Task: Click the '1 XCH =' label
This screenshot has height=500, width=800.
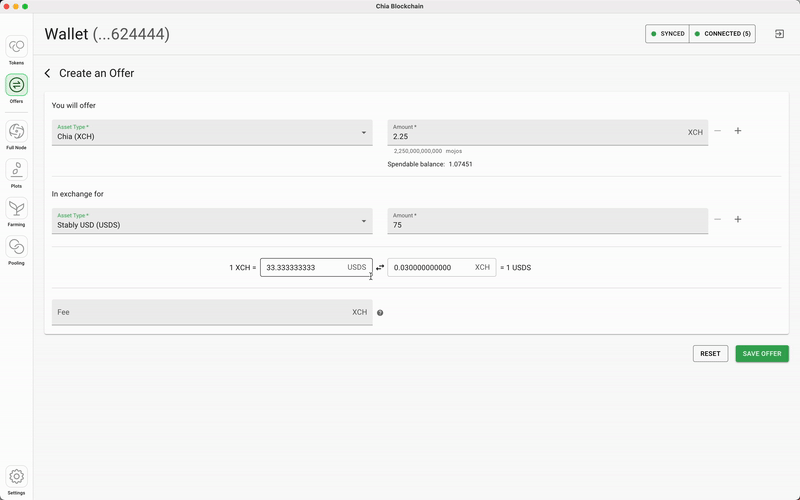Action: click(243, 267)
